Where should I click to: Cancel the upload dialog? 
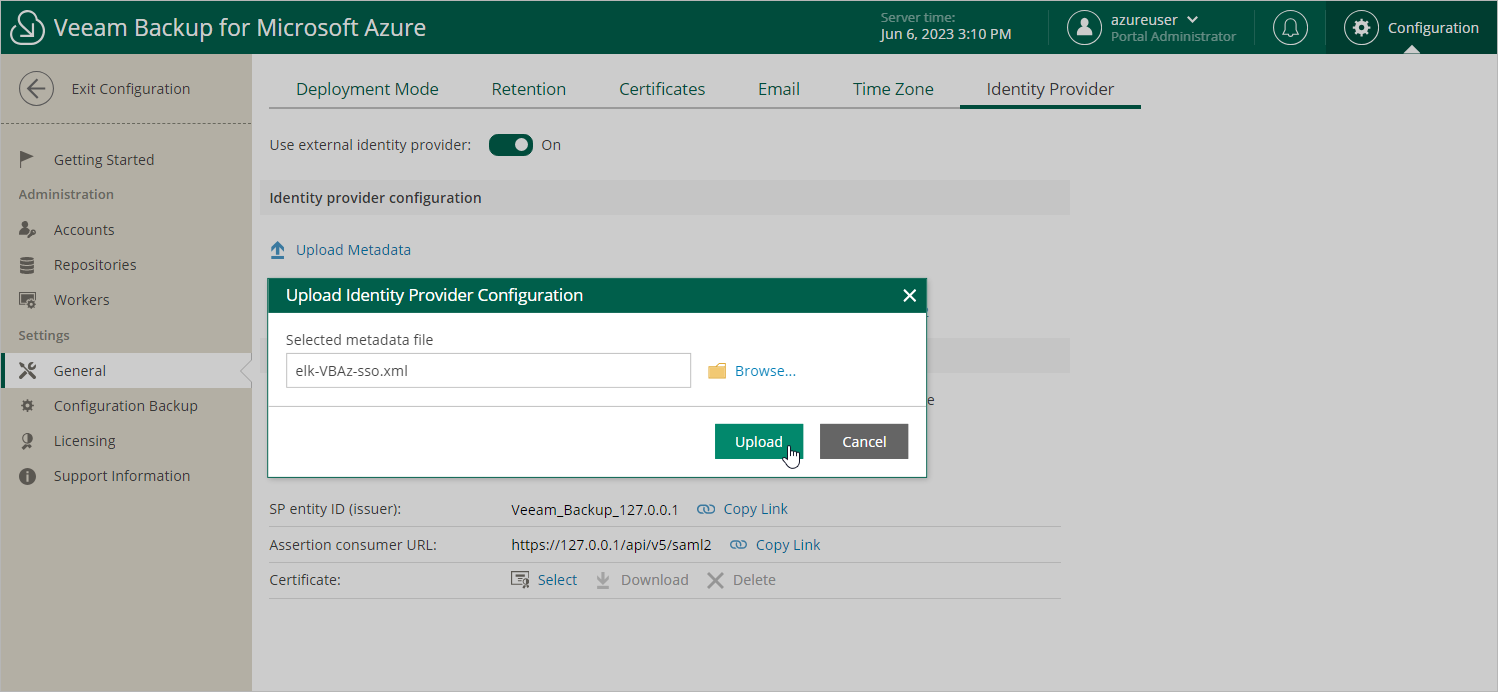pos(864,442)
